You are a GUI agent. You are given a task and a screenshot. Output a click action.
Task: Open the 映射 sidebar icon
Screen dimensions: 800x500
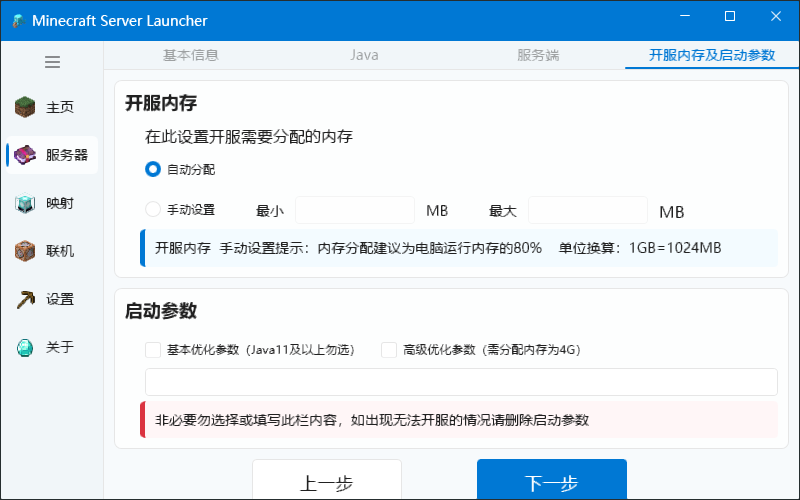coord(25,203)
